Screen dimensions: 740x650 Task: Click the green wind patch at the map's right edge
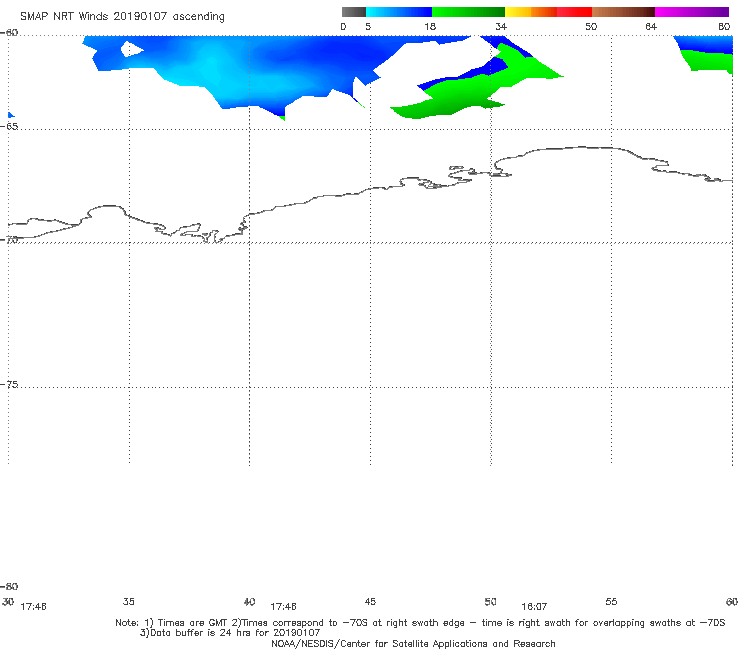tap(710, 61)
